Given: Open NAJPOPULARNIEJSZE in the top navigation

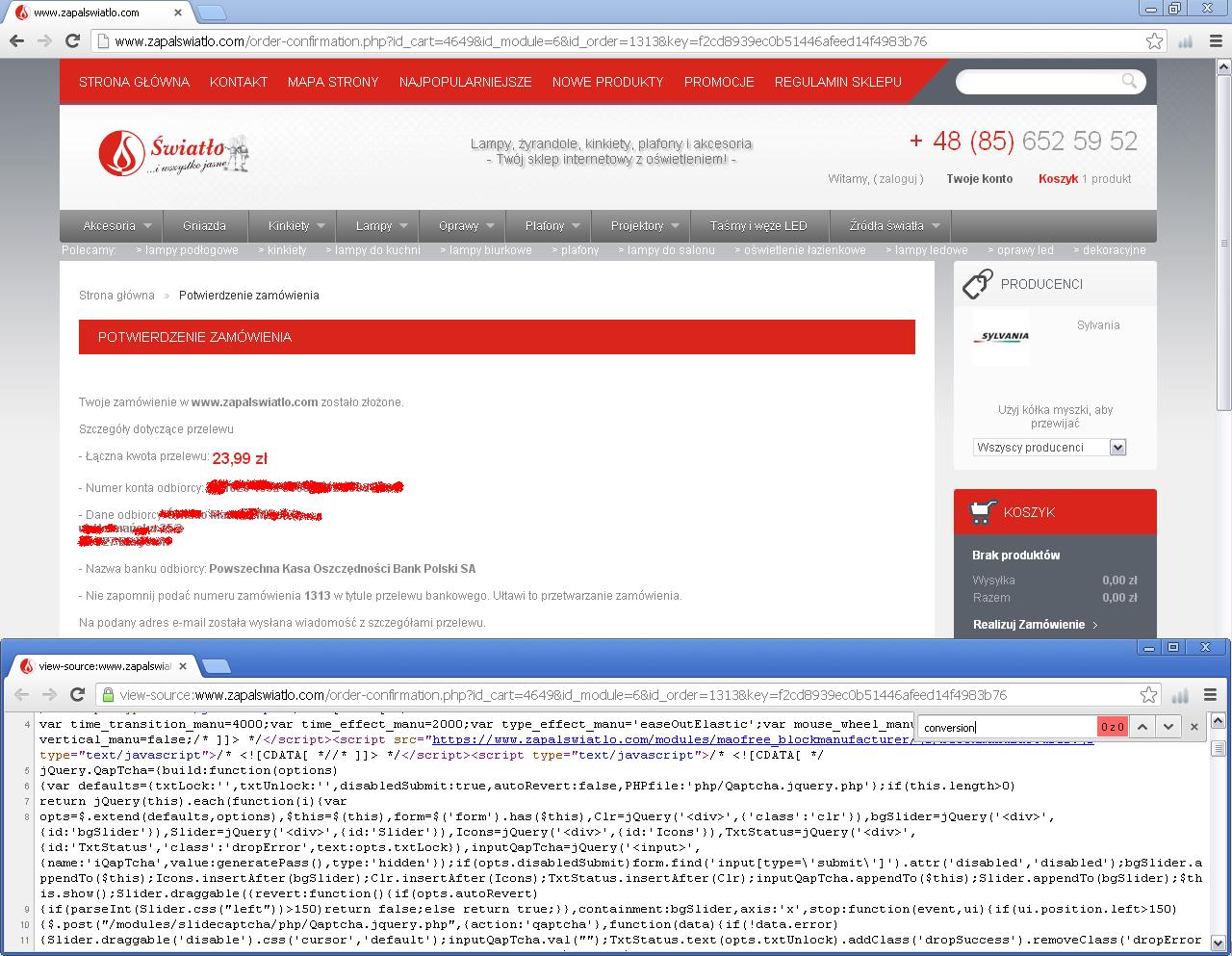Looking at the screenshot, I should 466,82.
